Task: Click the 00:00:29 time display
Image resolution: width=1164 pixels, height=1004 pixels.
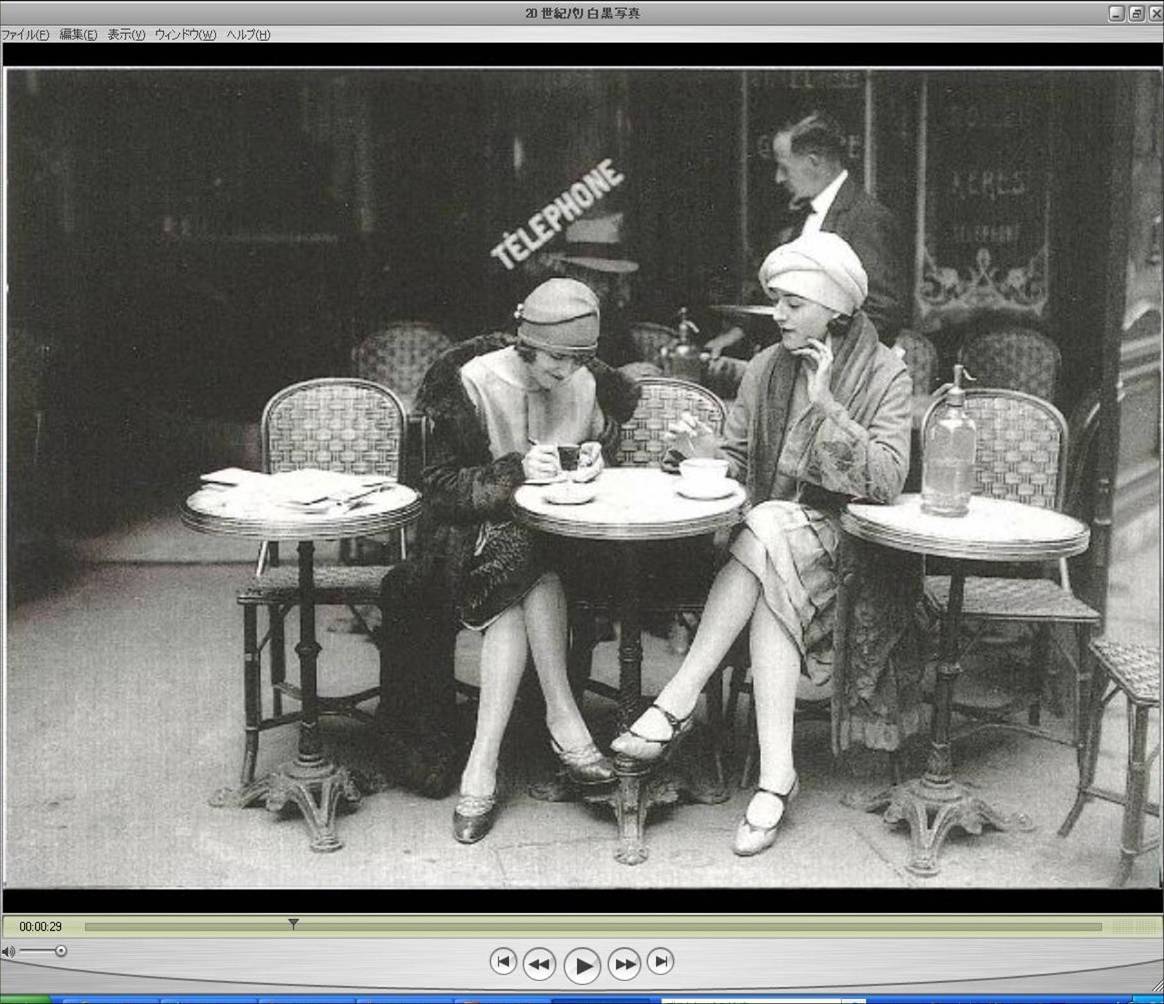Action: click(x=41, y=927)
